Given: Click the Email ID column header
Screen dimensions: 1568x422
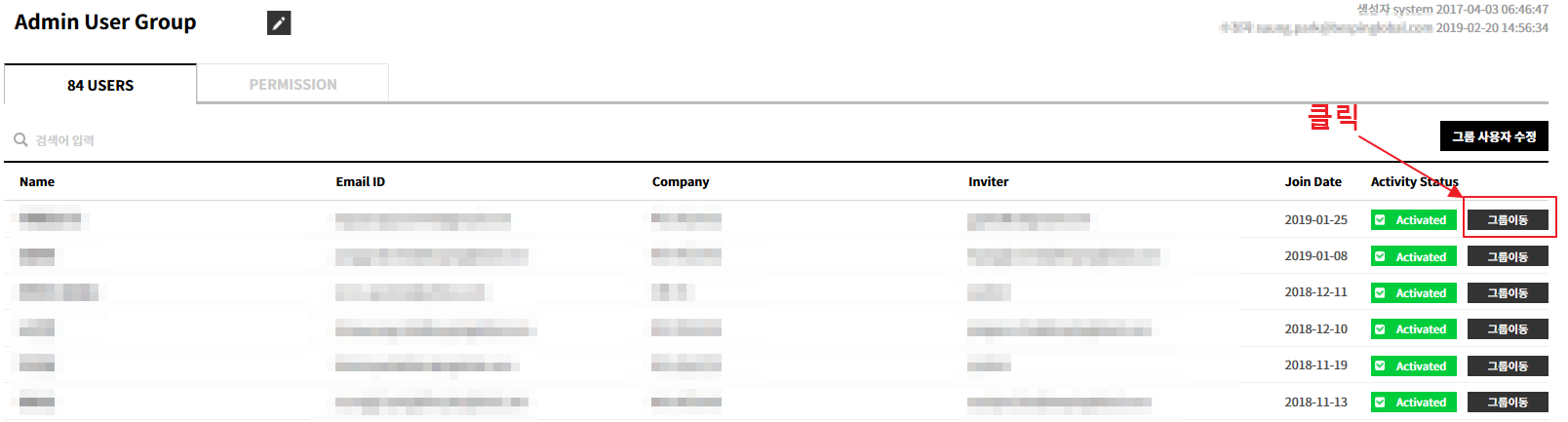Looking at the screenshot, I should [x=360, y=182].
